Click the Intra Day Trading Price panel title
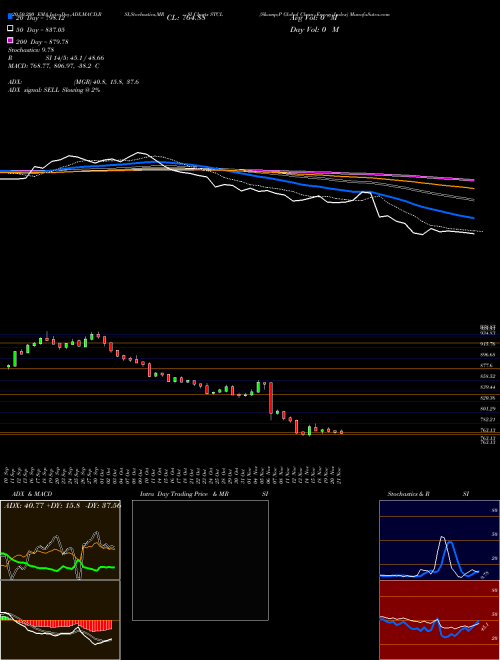Screen dimensions: 500x660 pos(205,494)
